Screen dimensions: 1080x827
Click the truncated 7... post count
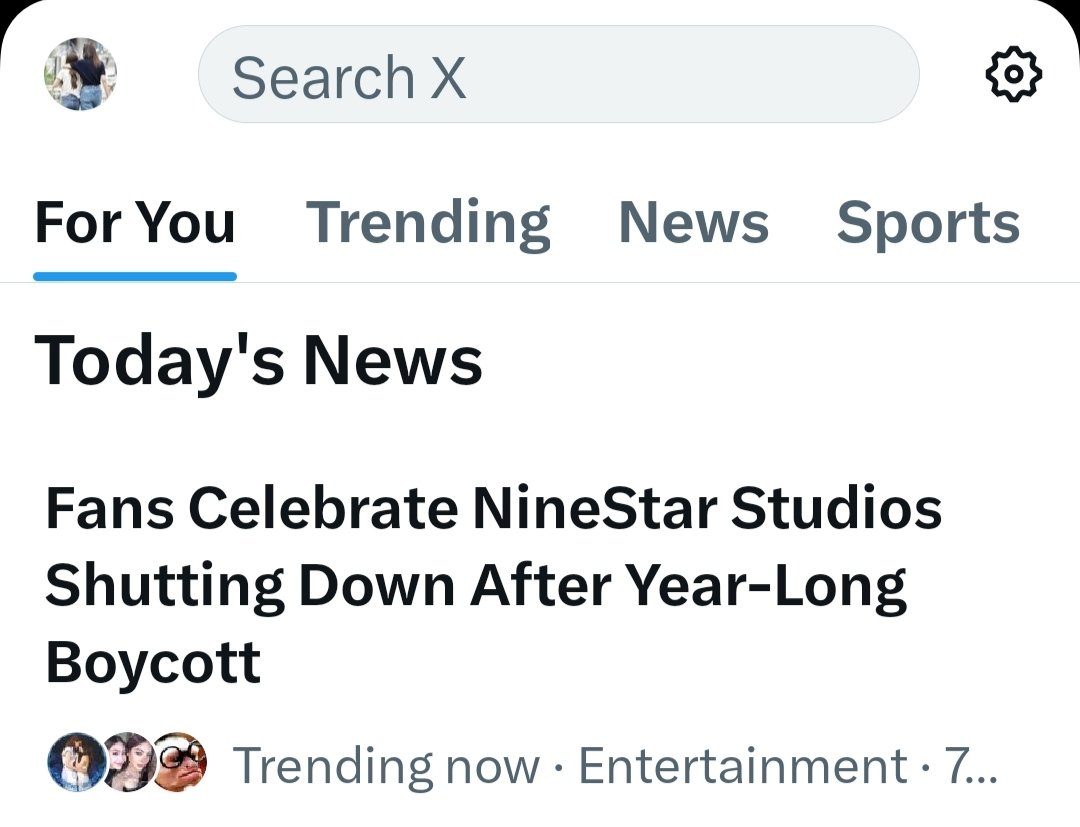click(971, 766)
